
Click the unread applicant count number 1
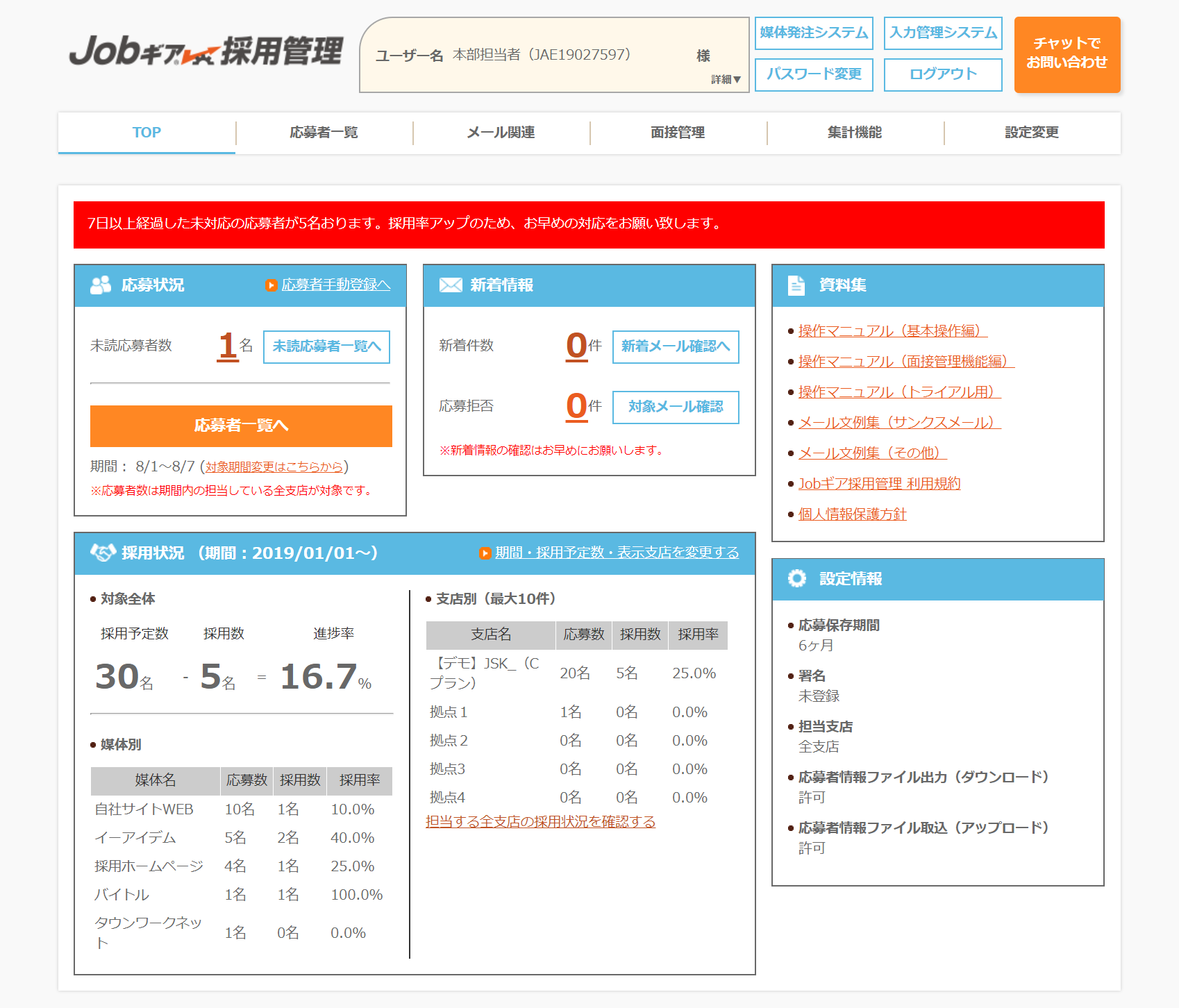pos(227,346)
